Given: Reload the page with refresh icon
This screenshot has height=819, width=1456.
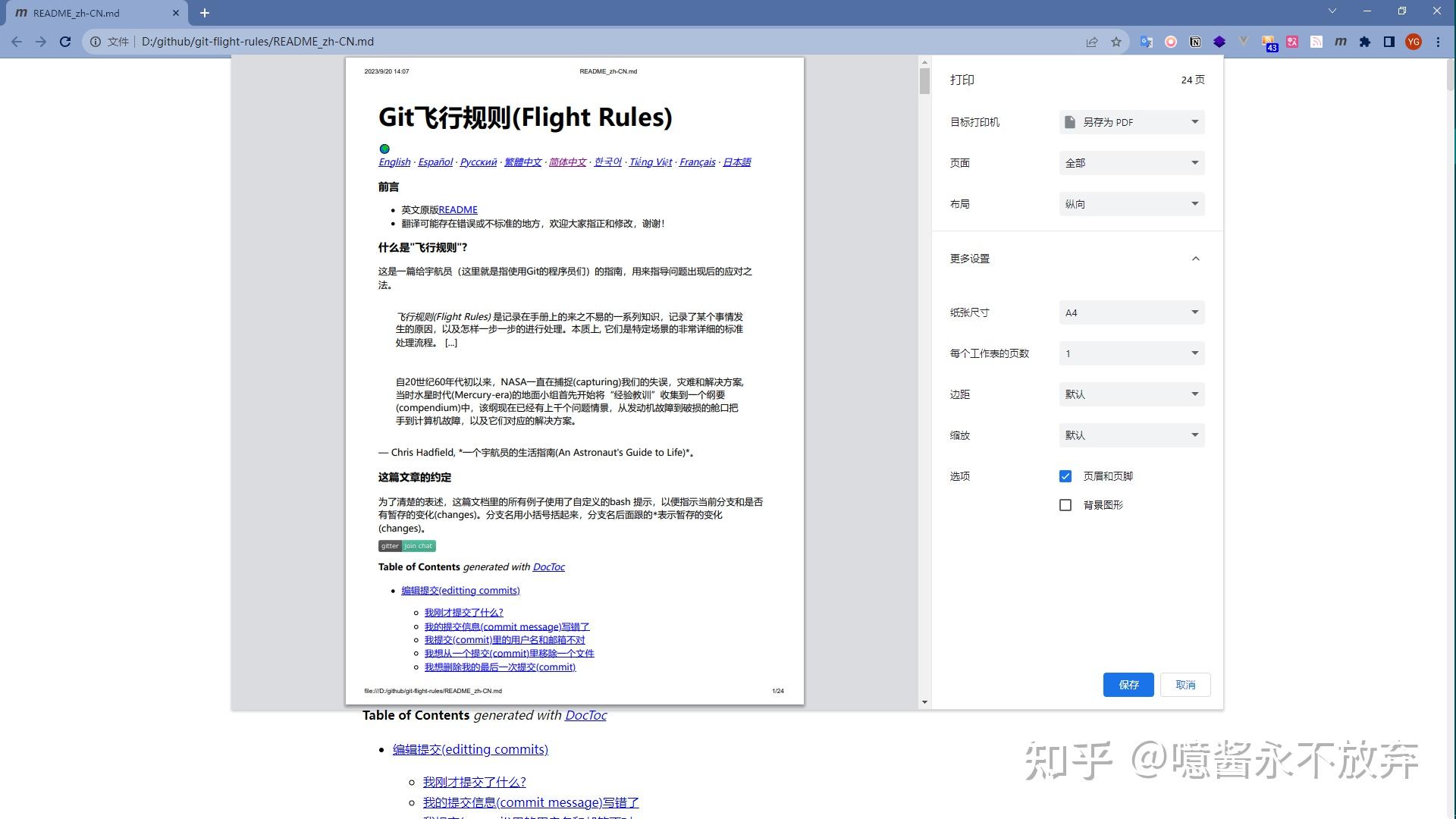Looking at the screenshot, I should coord(65,42).
